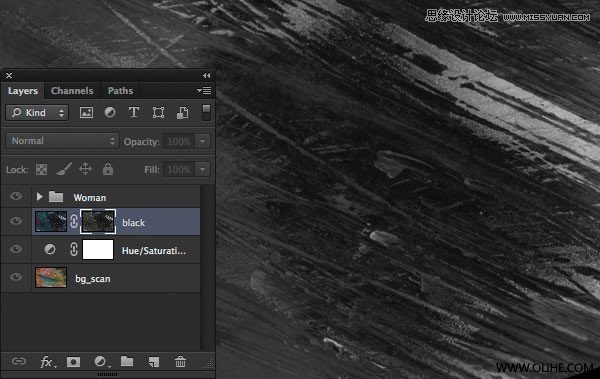
Task: Switch to the Channels tab
Action: pyautogui.click(x=72, y=91)
